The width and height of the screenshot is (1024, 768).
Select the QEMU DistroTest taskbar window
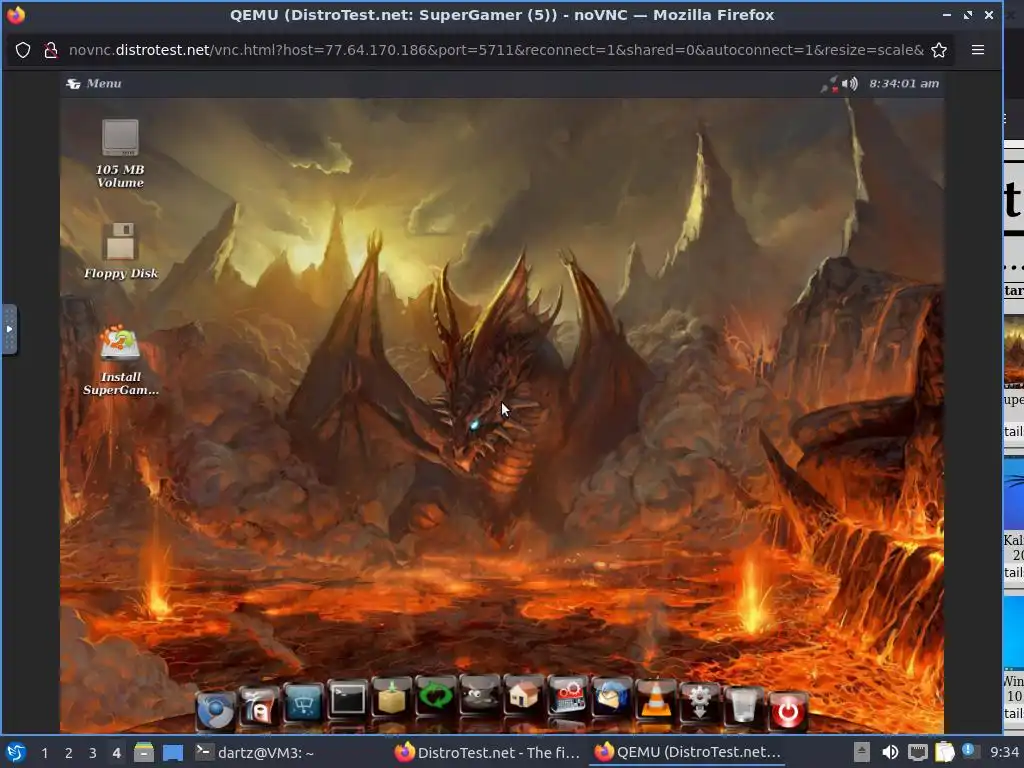[688, 753]
